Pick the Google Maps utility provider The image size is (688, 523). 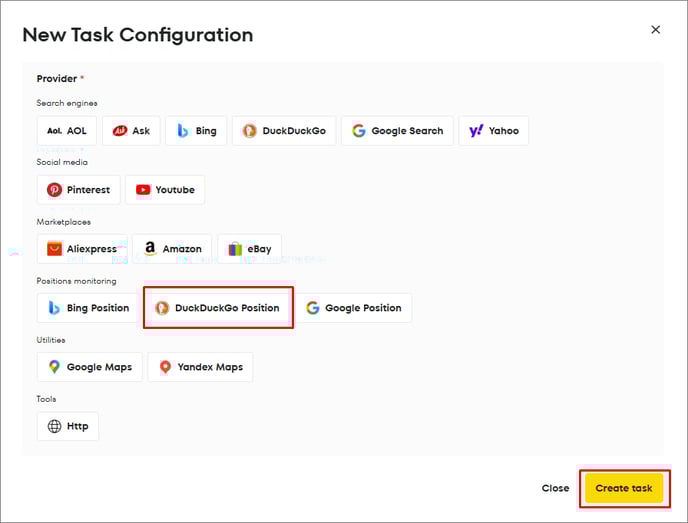click(x=90, y=367)
